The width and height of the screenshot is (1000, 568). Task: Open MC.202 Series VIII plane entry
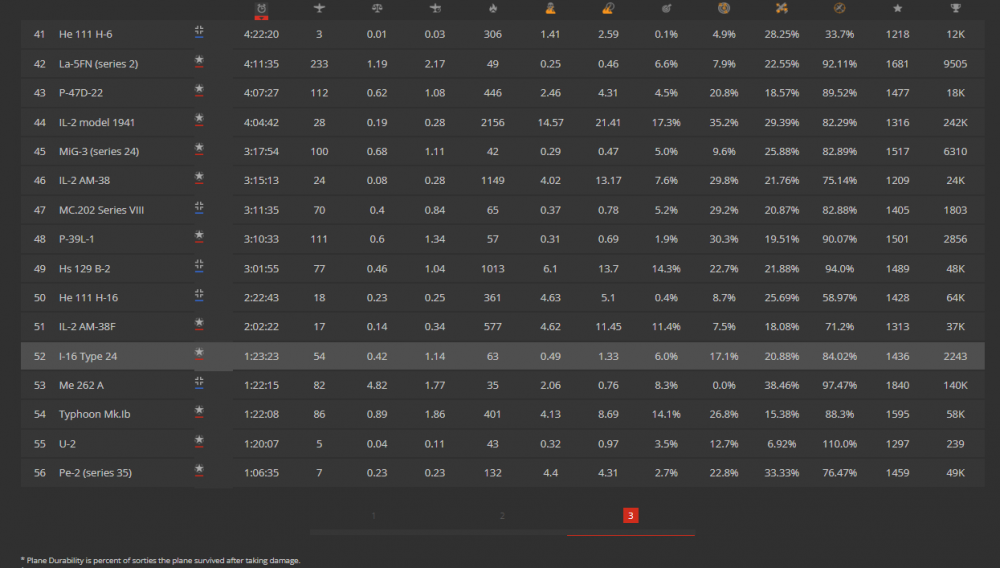[x=101, y=210]
